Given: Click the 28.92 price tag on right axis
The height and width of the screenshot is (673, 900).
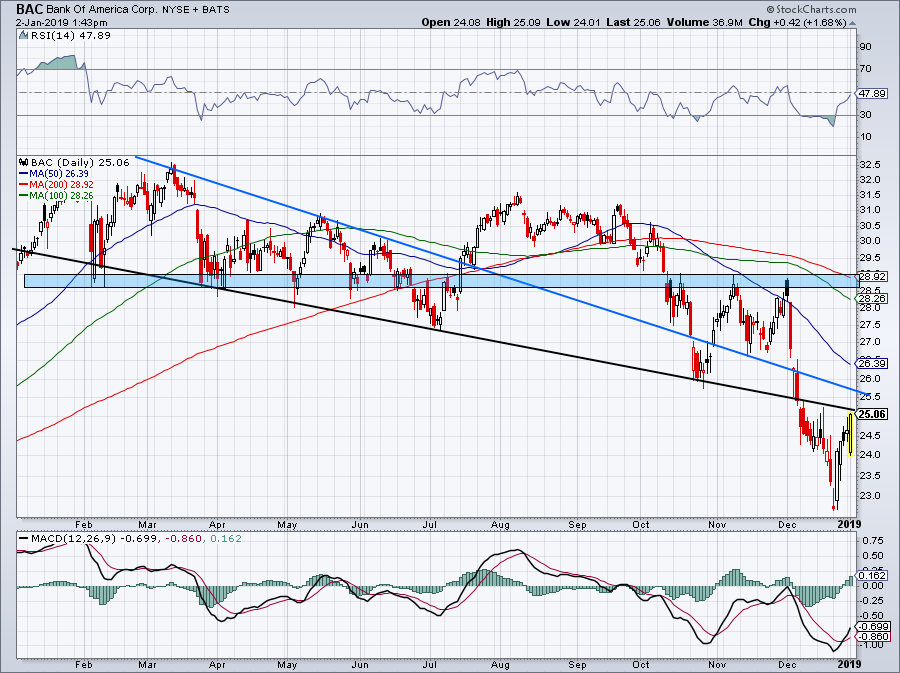Looking at the screenshot, I should coord(872,277).
